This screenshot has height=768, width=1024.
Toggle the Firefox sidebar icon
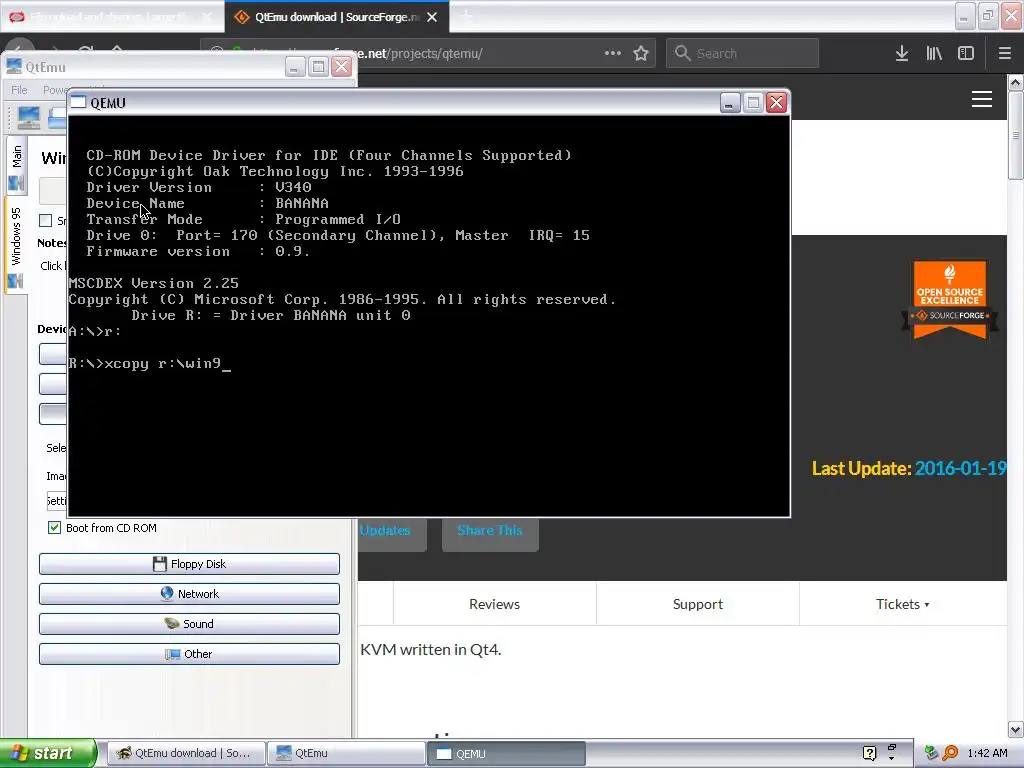click(966, 54)
